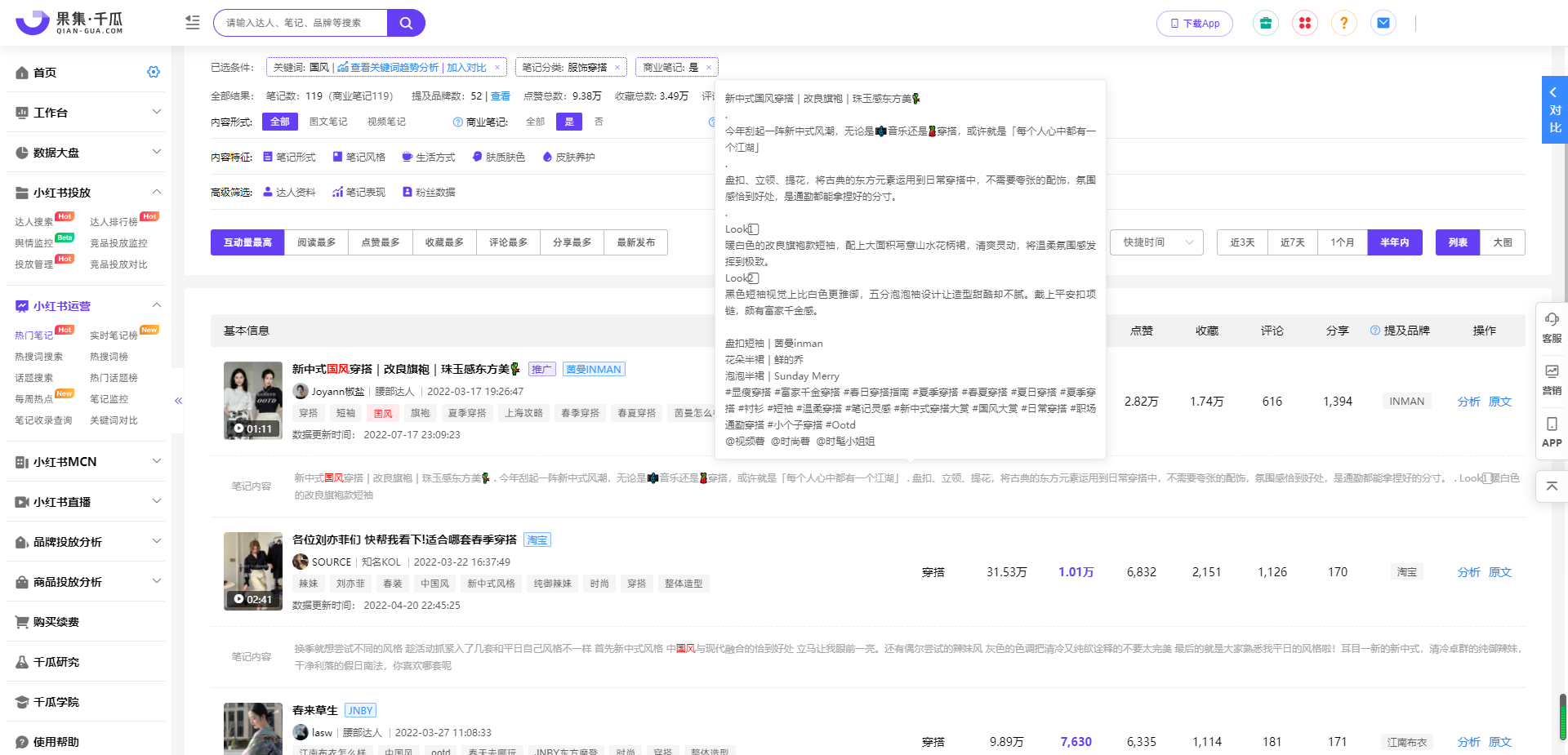The image size is (1568, 755).
Task: Click the gear settings icon beside 首页
Action: [154, 72]
